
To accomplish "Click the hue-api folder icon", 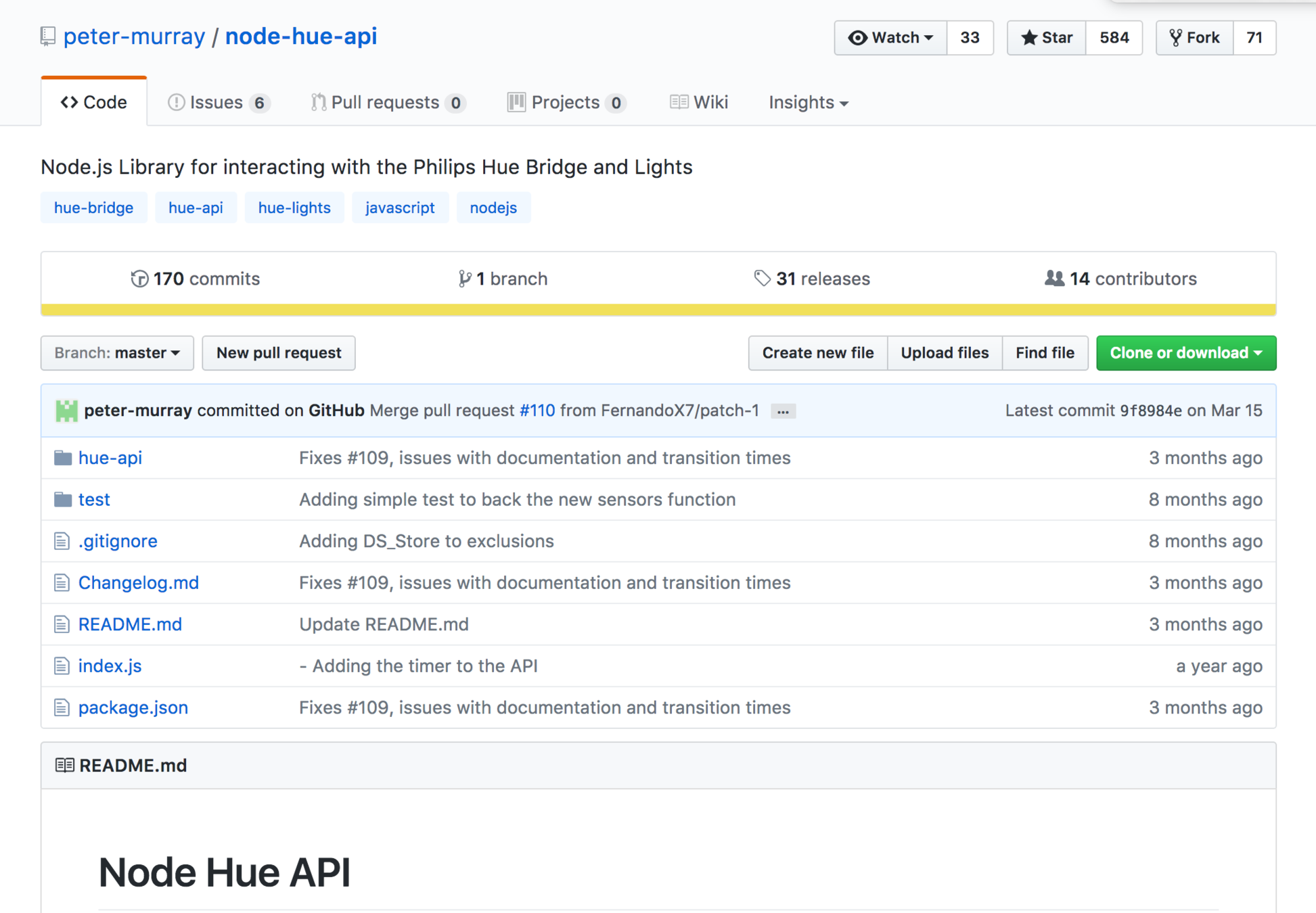I will click(63, 458).
